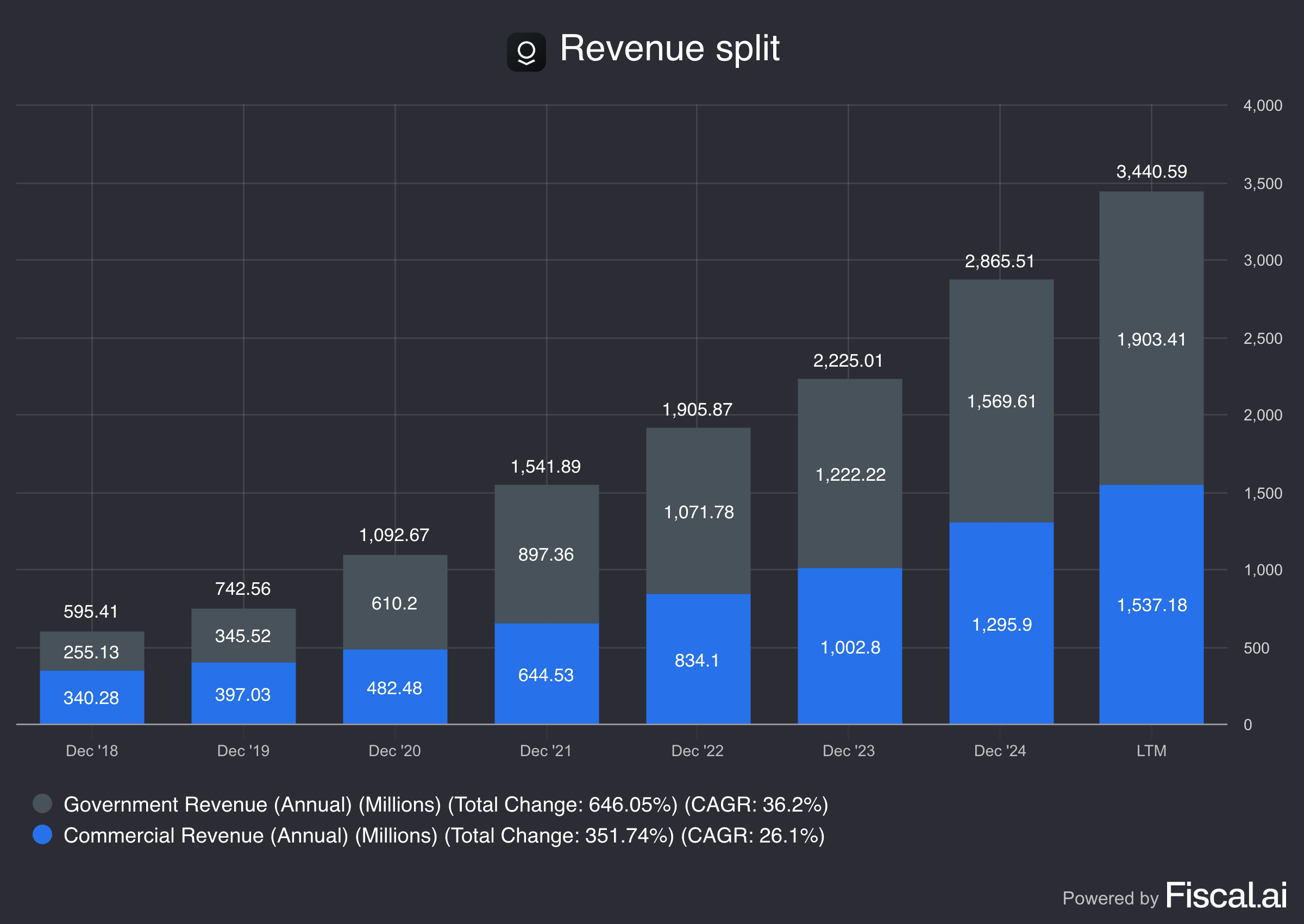Click the gray Government Revenue legend dot
Screen dimensions: 1304x924
pyautogui.click(x=42, y=803)
